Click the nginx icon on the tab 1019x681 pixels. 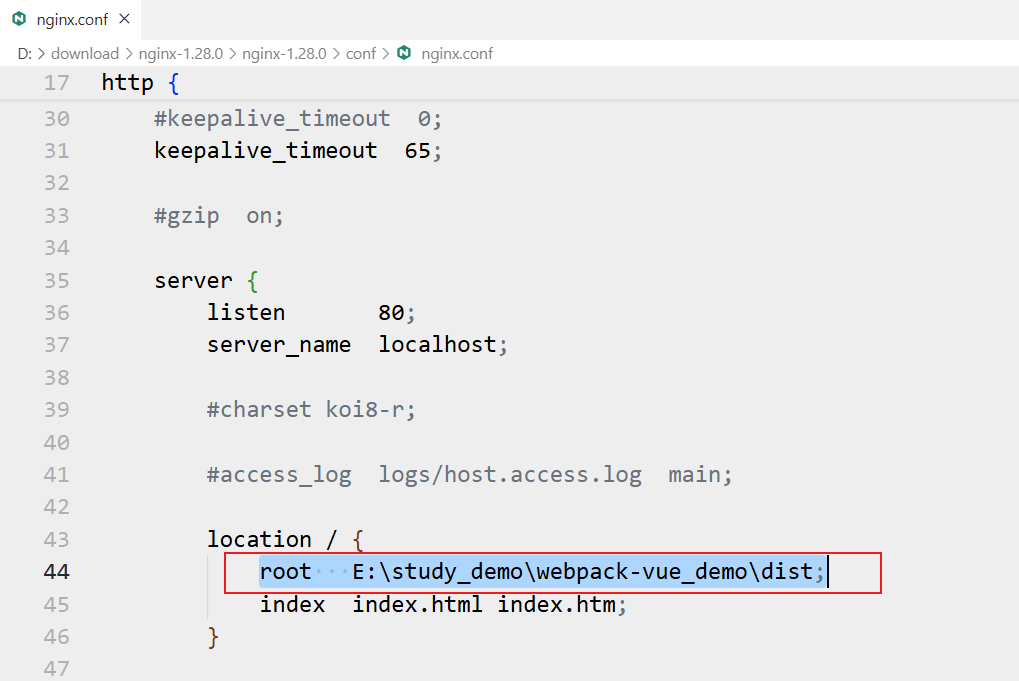click(x=19, y=19)
